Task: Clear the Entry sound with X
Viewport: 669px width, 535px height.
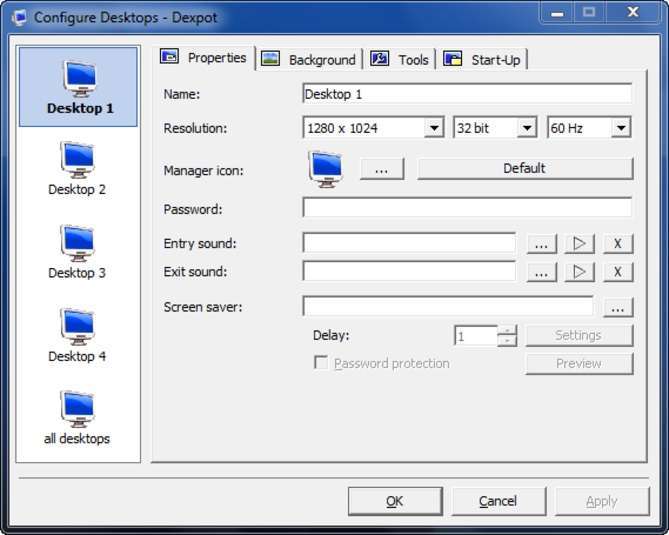Action: click(x=618, y=244)
